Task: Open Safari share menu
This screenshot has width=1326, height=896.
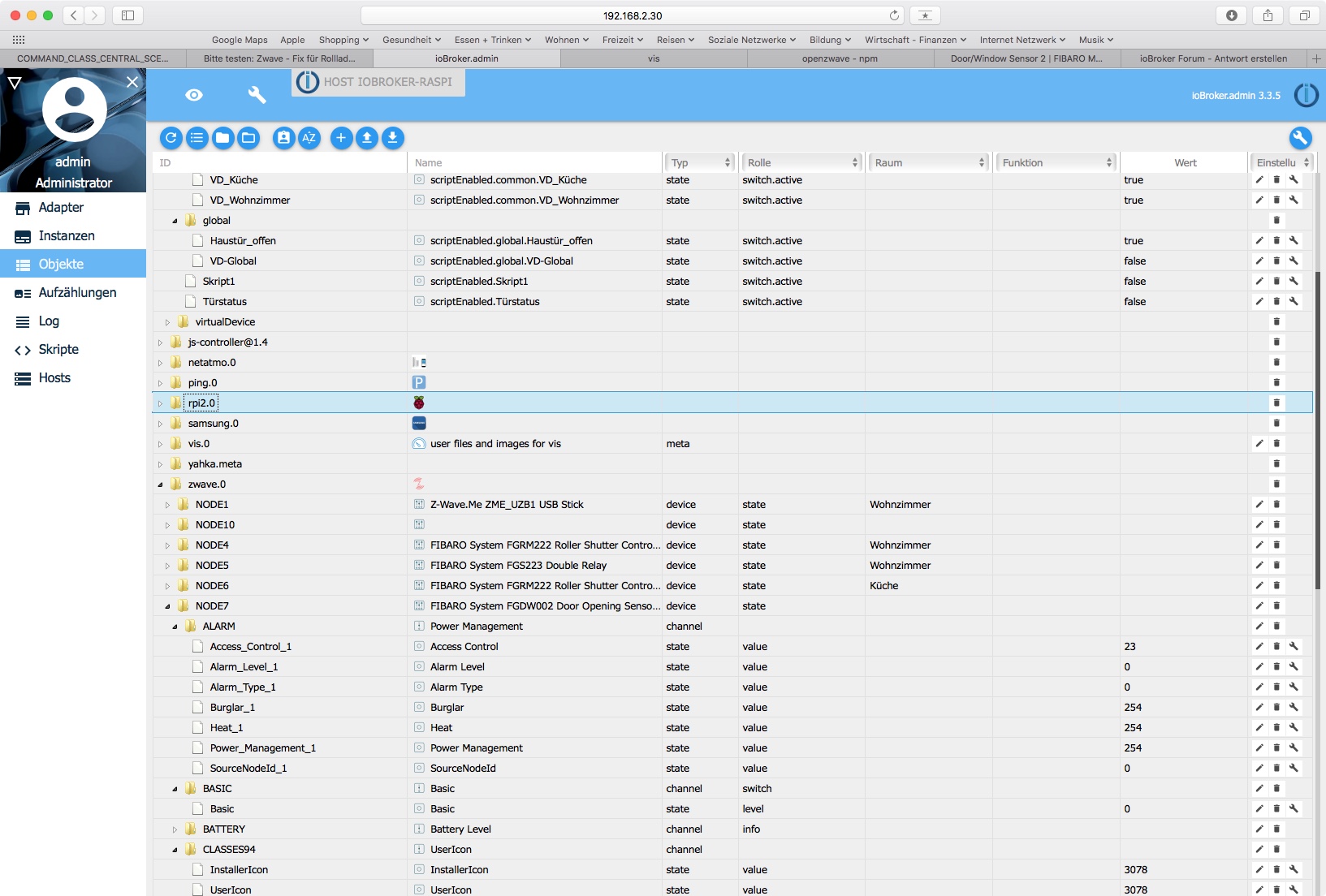Action: tap(1268, 15)
